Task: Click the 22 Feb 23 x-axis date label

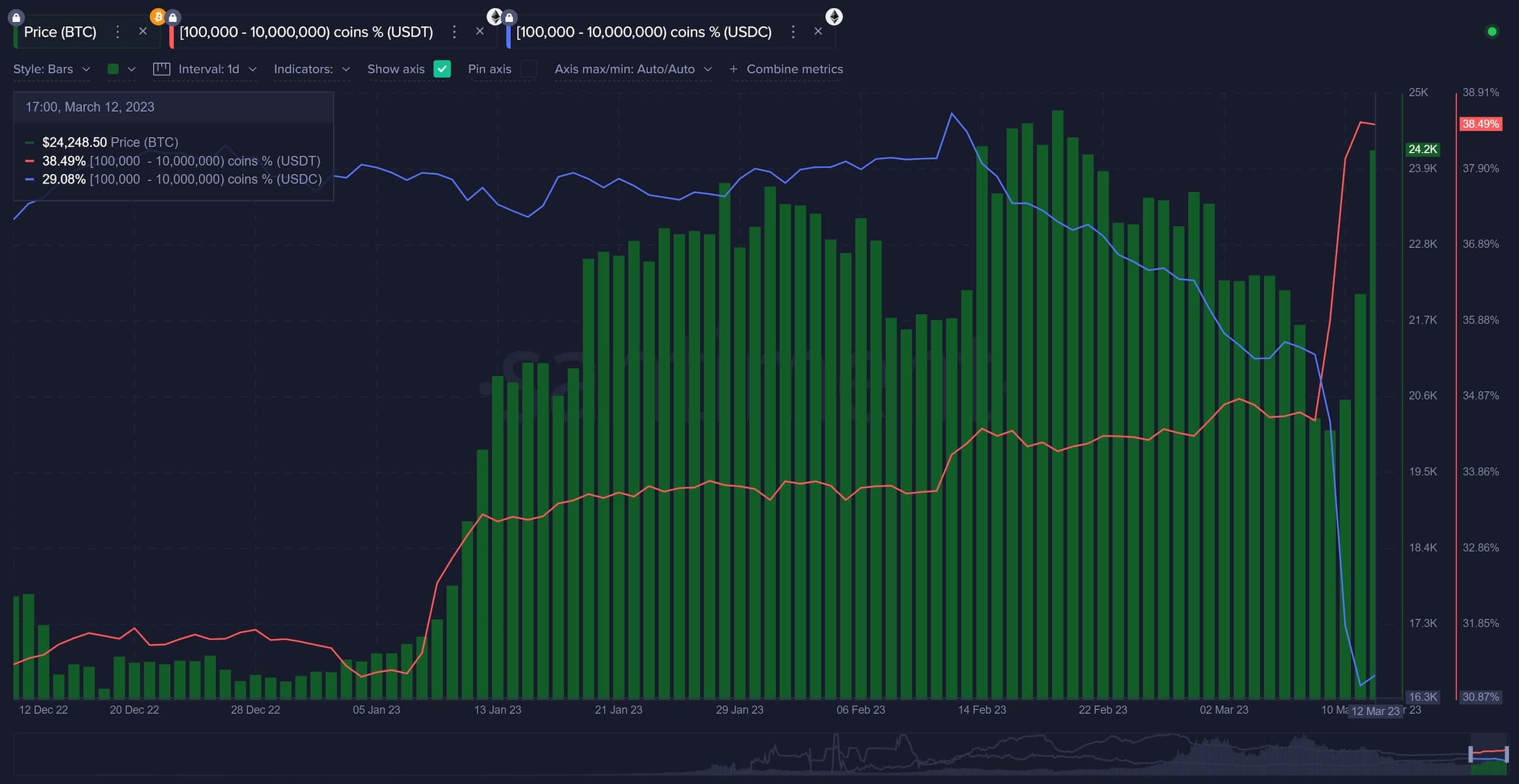Action: [x=1103, y=709]
